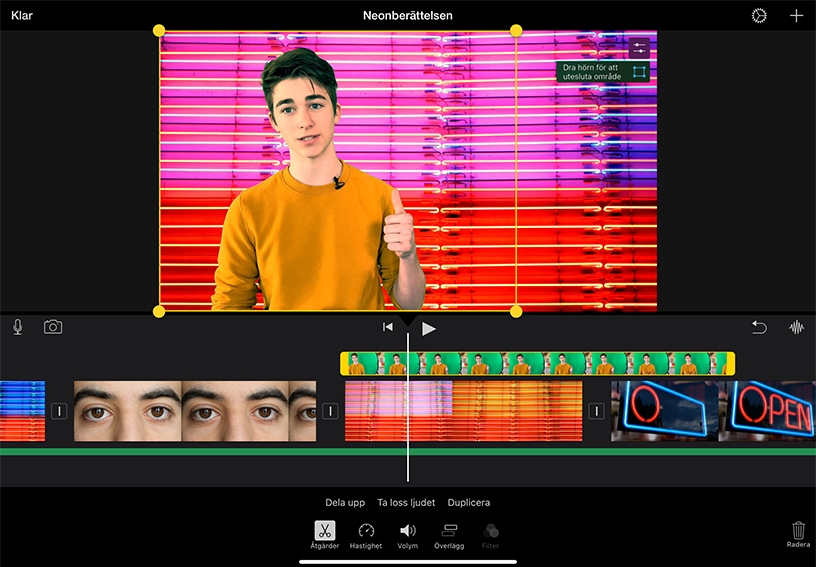
Task: Tap Ta loss ljudet to detach audio
Action: [x=406, y=502]
